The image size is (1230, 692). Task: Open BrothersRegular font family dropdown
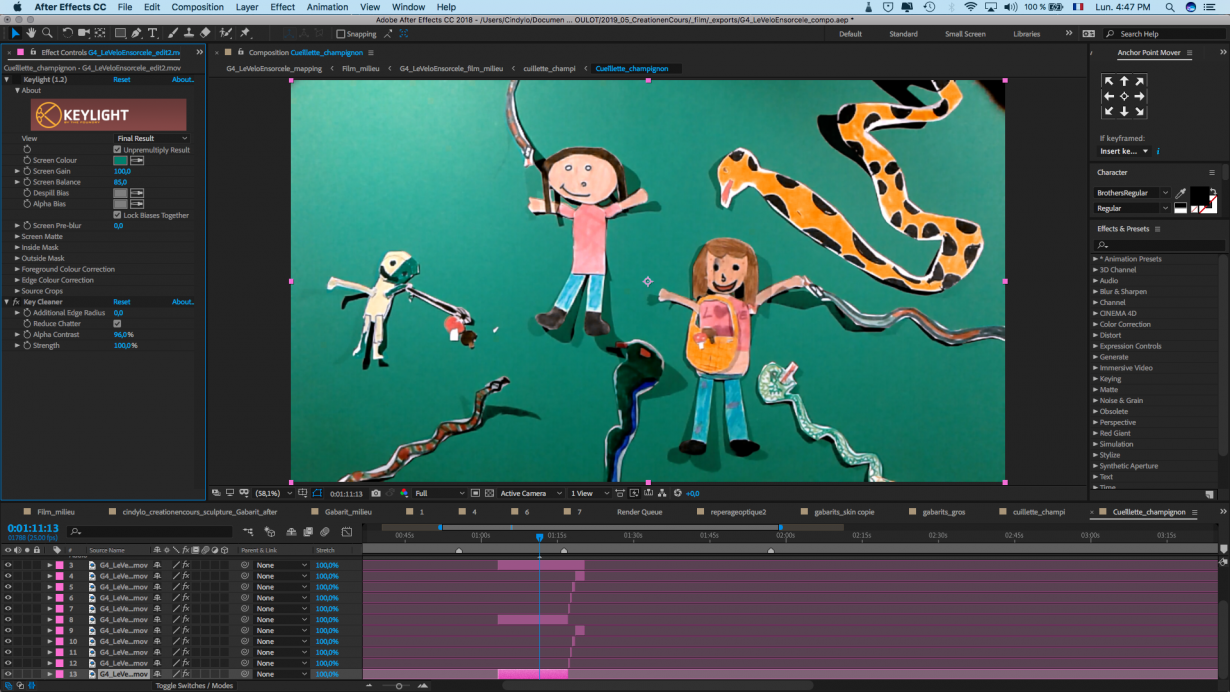tap(1132, 193)
